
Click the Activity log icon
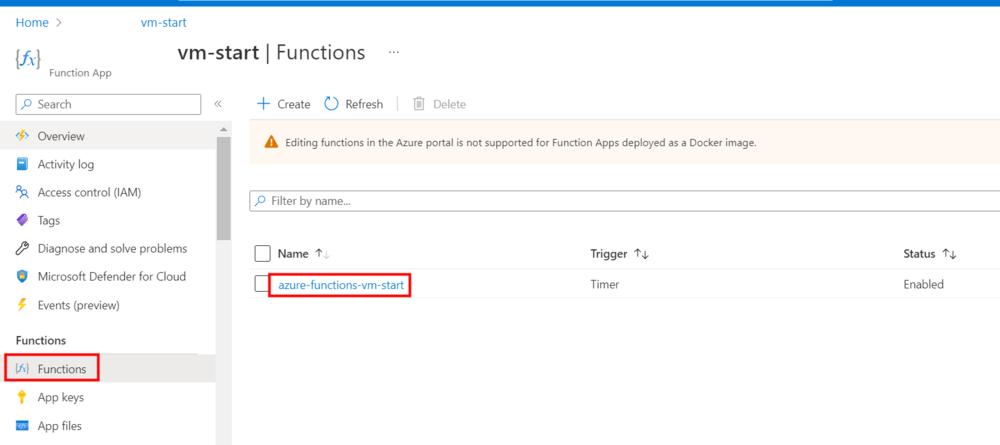click(x=22, y=164)
